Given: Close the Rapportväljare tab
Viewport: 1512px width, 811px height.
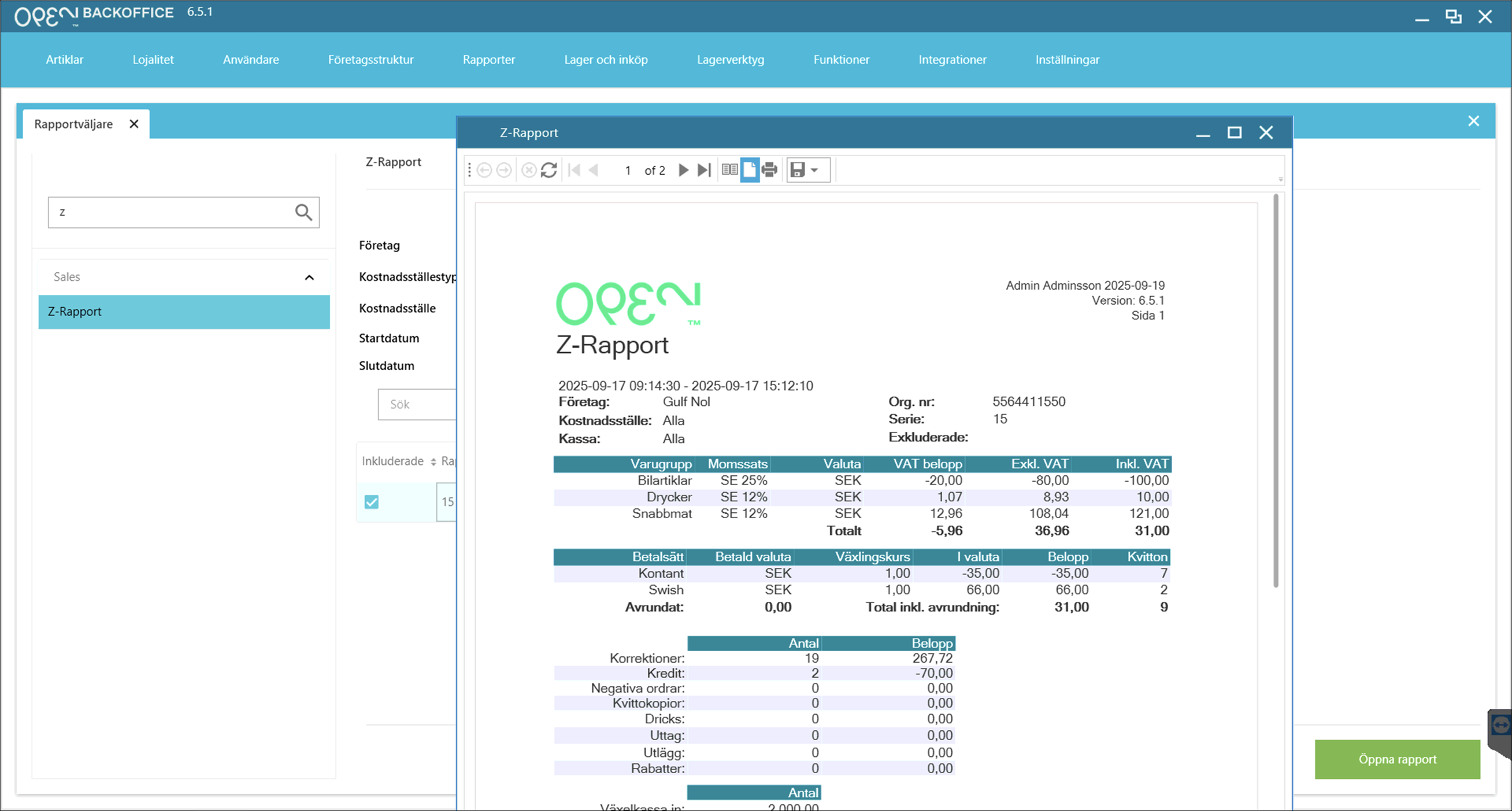Looking at the screenshot, I should click(x=134, y=124).
